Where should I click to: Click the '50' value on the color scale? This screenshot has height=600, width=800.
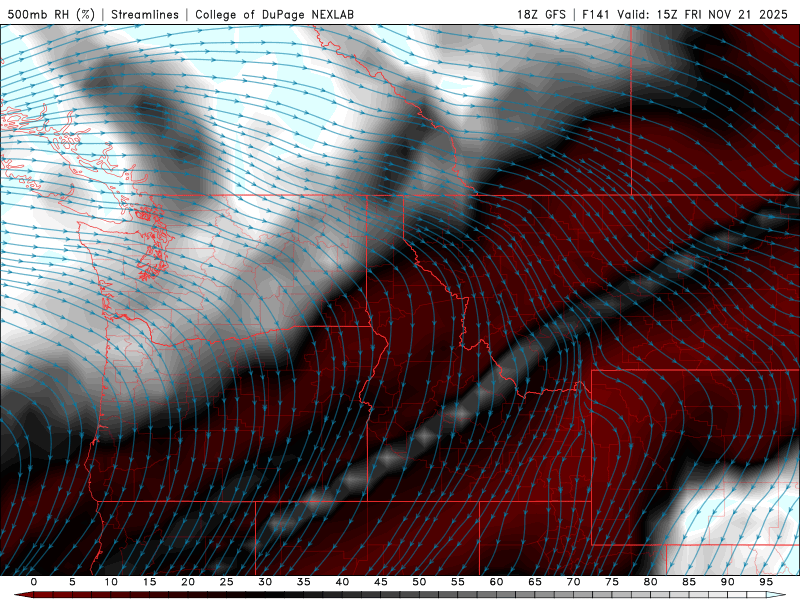tap(419, 582)
